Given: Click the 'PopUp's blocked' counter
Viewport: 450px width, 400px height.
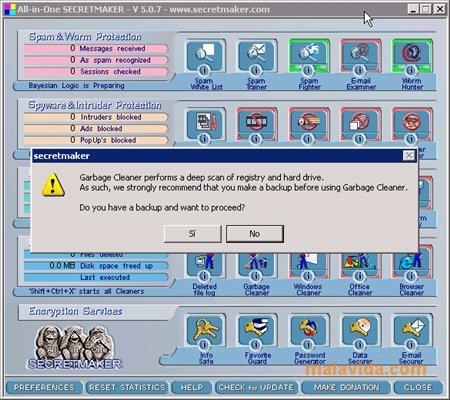Looking at the screenshot, I should point(96,140).
